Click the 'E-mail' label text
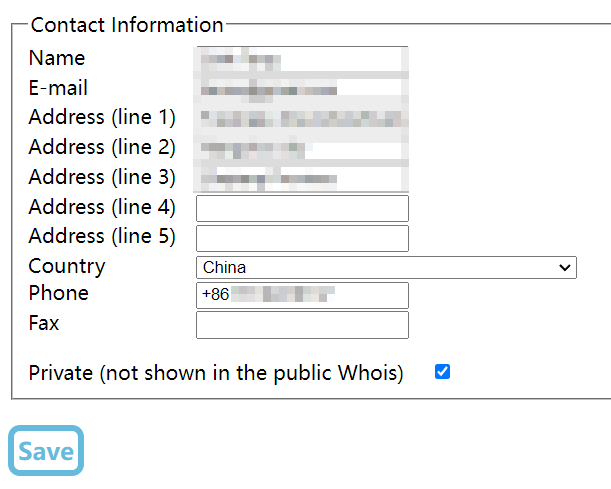611x489 pixels. coord(58,88)
